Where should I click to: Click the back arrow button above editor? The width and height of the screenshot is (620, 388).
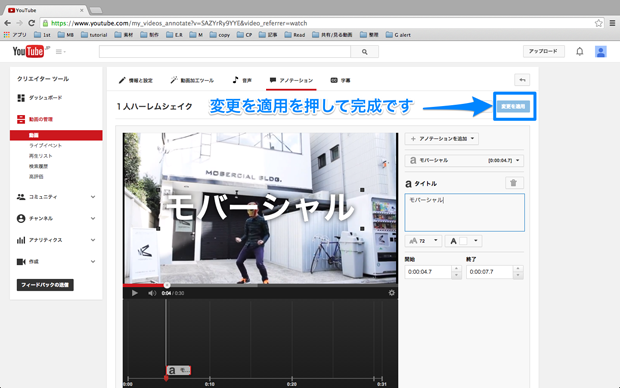pyautogui.click(x=522, y=80)
